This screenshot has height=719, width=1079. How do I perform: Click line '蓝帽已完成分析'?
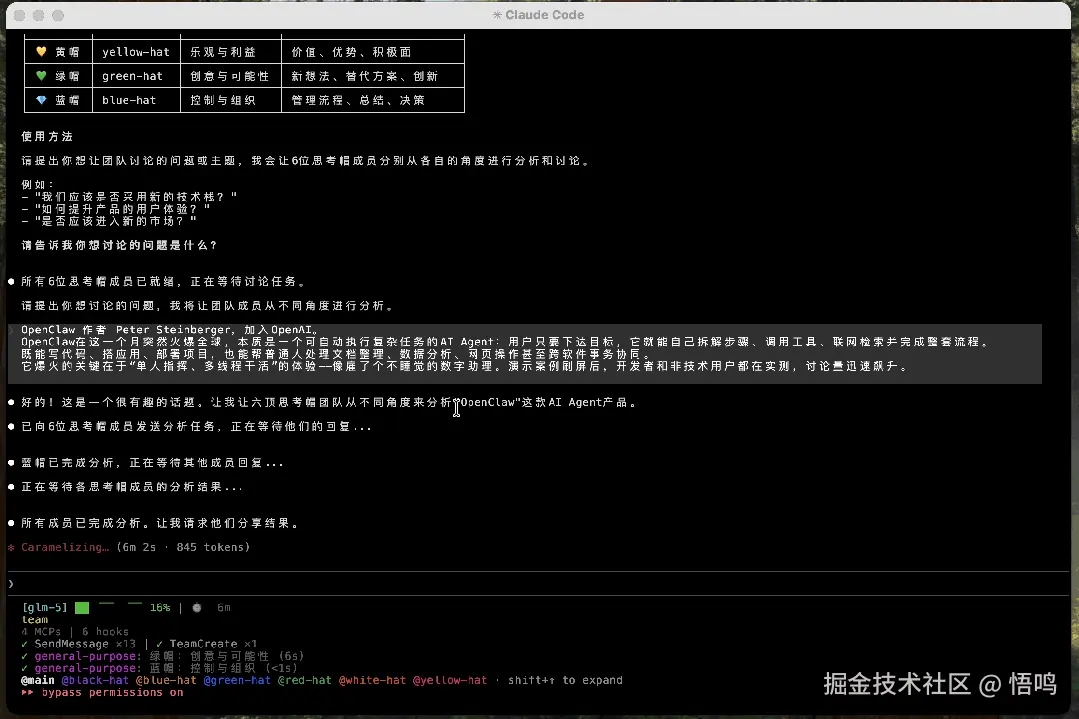(x=152, y=463)
